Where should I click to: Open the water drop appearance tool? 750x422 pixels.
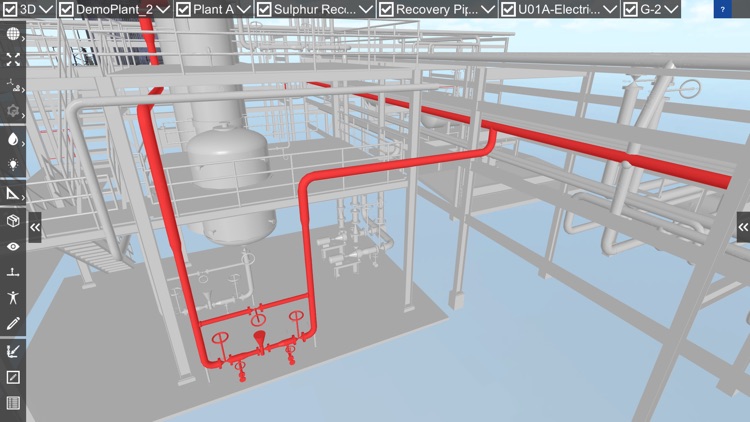(x=13, y=139)
